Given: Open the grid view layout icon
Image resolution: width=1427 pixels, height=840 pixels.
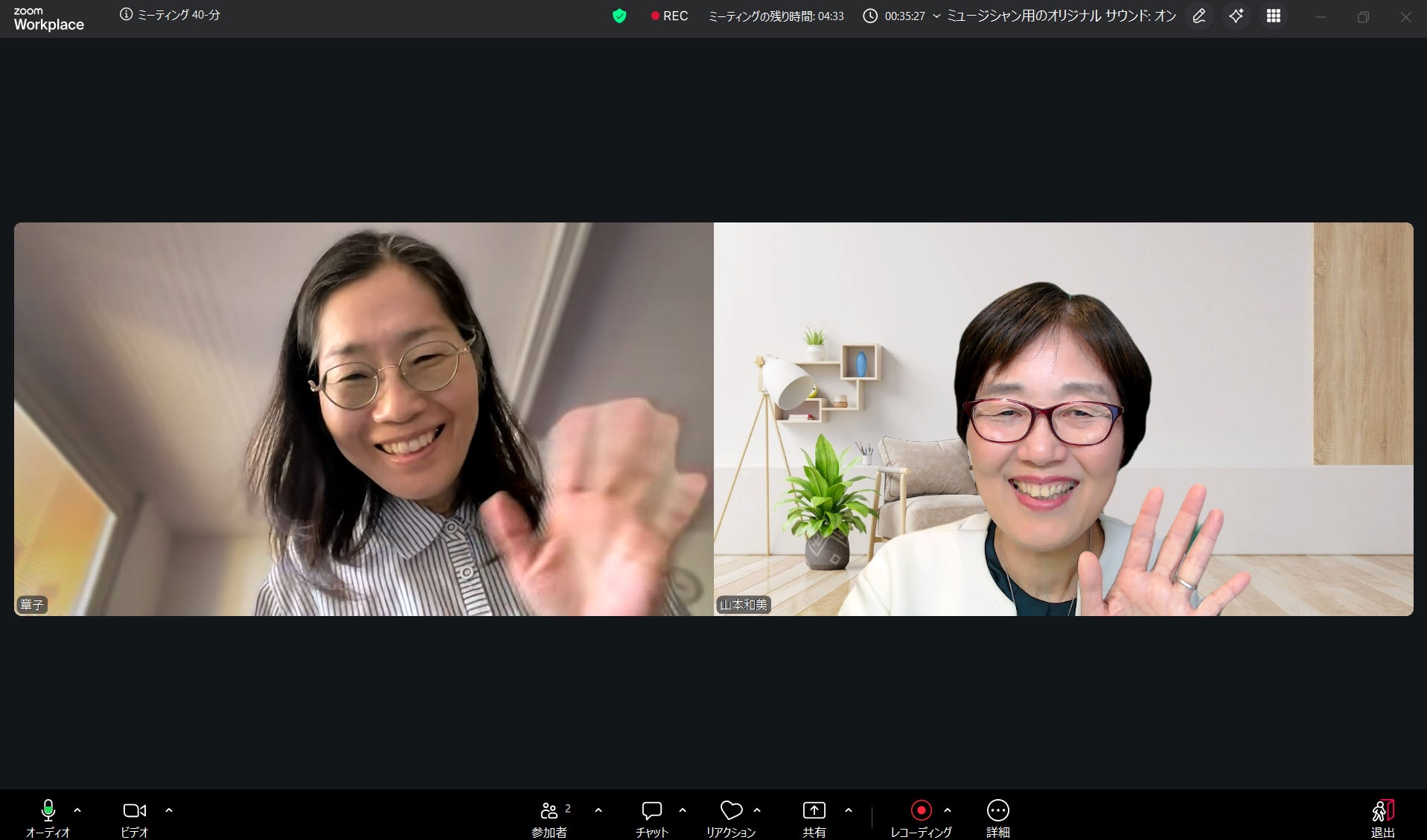Looking at the screenshot, I should click(1274, 16).
